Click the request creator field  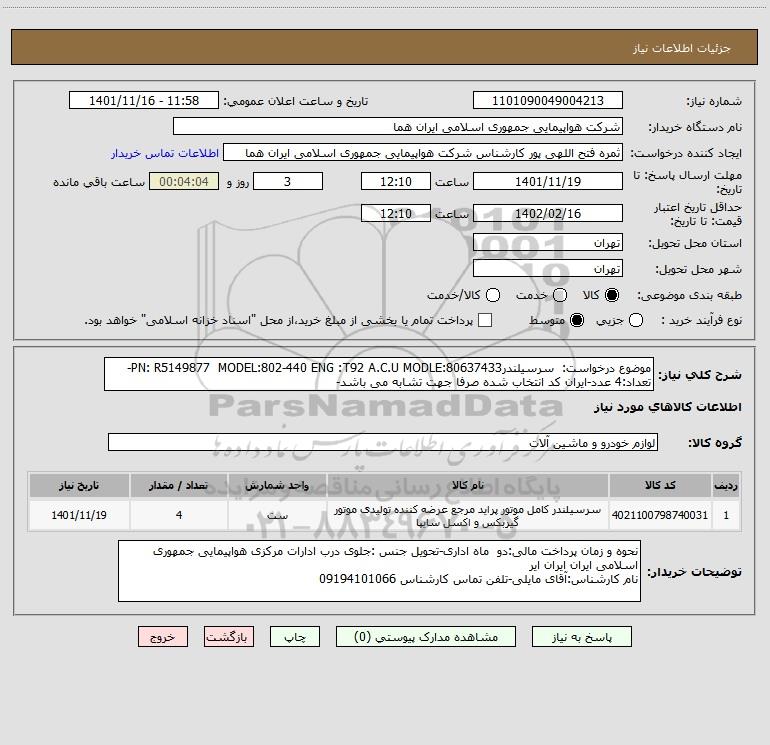click(423, 153)
